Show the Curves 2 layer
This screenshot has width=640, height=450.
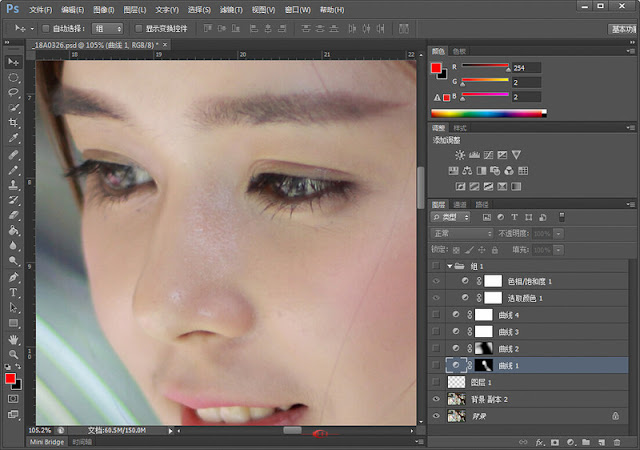point(436,348)
